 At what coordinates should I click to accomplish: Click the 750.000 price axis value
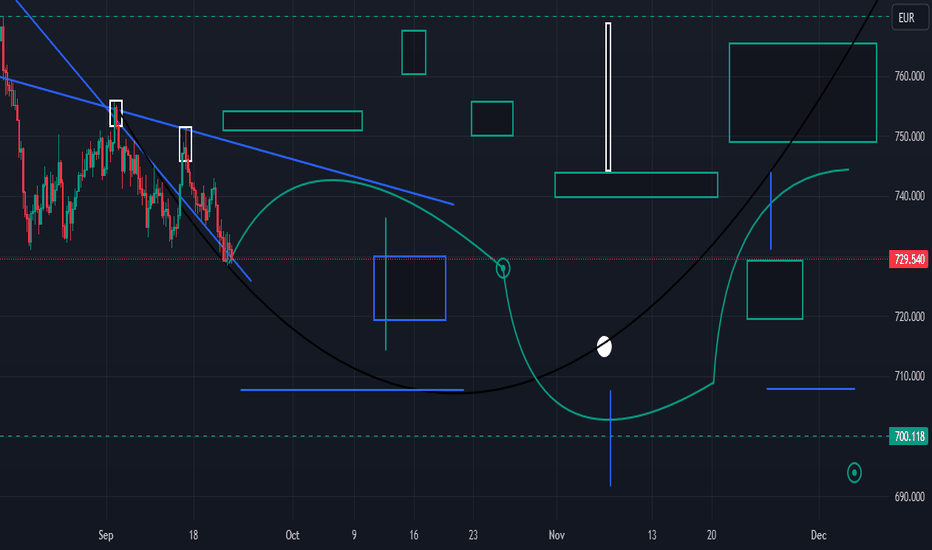(909, 137)
